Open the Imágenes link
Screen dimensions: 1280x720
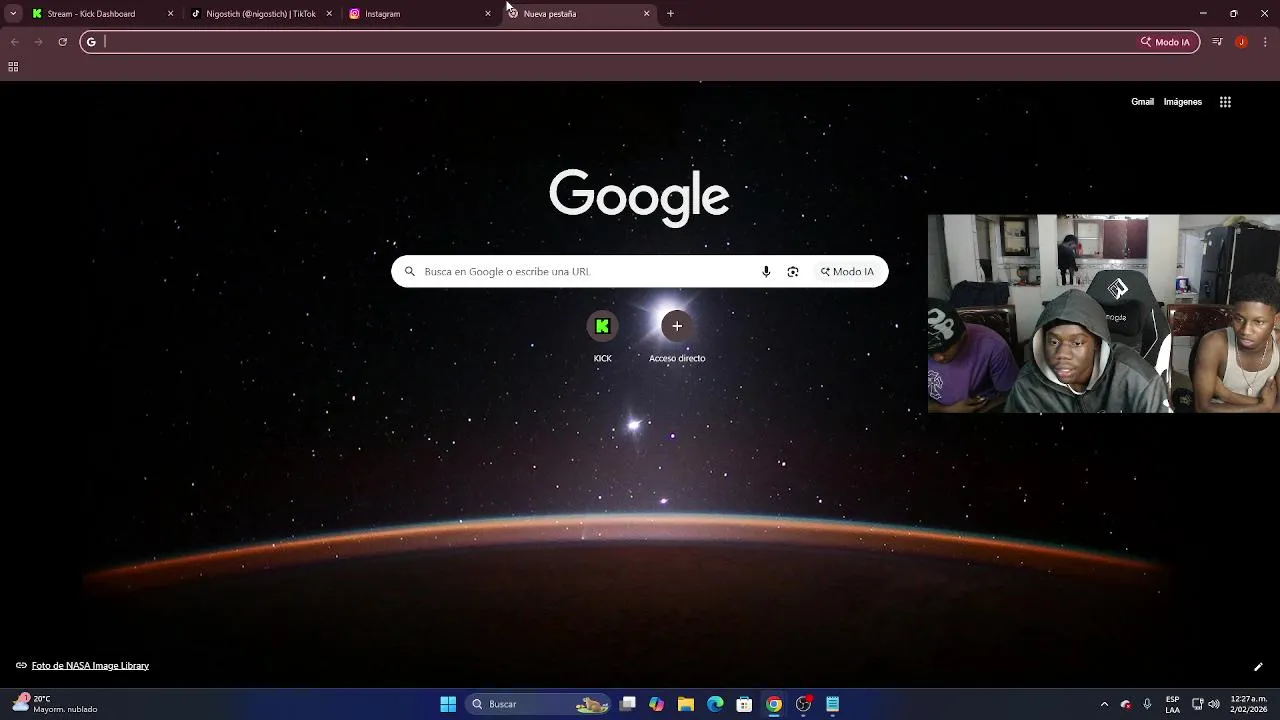tap(1183, 102)
